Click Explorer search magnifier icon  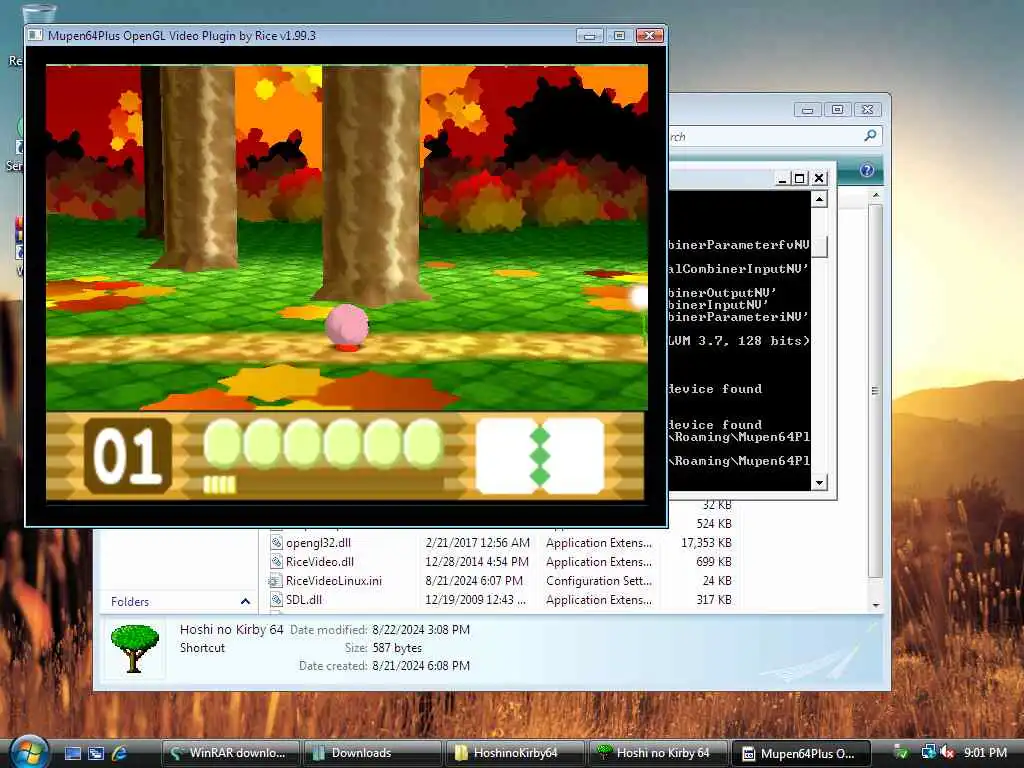pos(870,136)
